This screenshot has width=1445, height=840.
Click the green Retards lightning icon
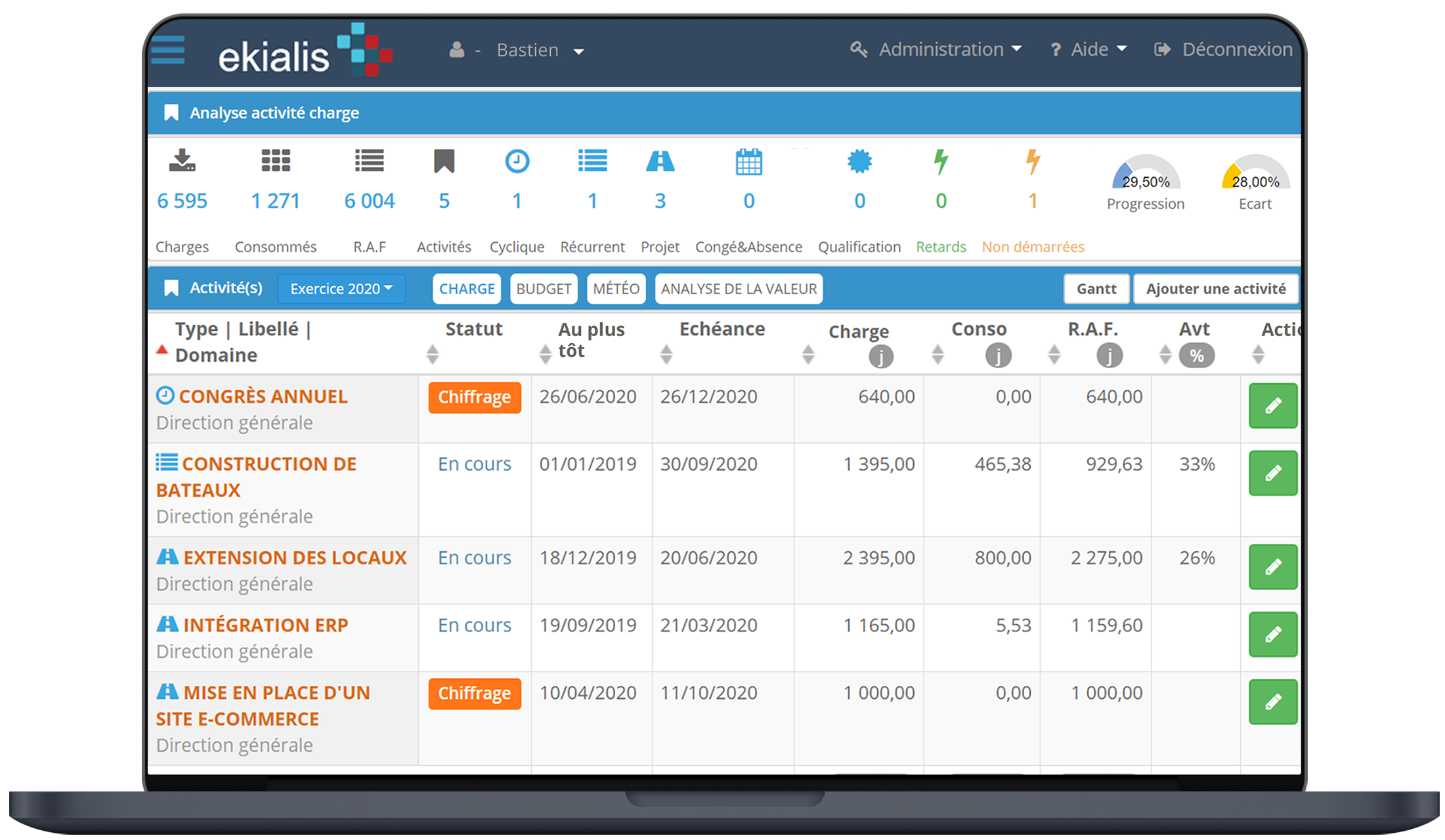[x=941, y=161]
